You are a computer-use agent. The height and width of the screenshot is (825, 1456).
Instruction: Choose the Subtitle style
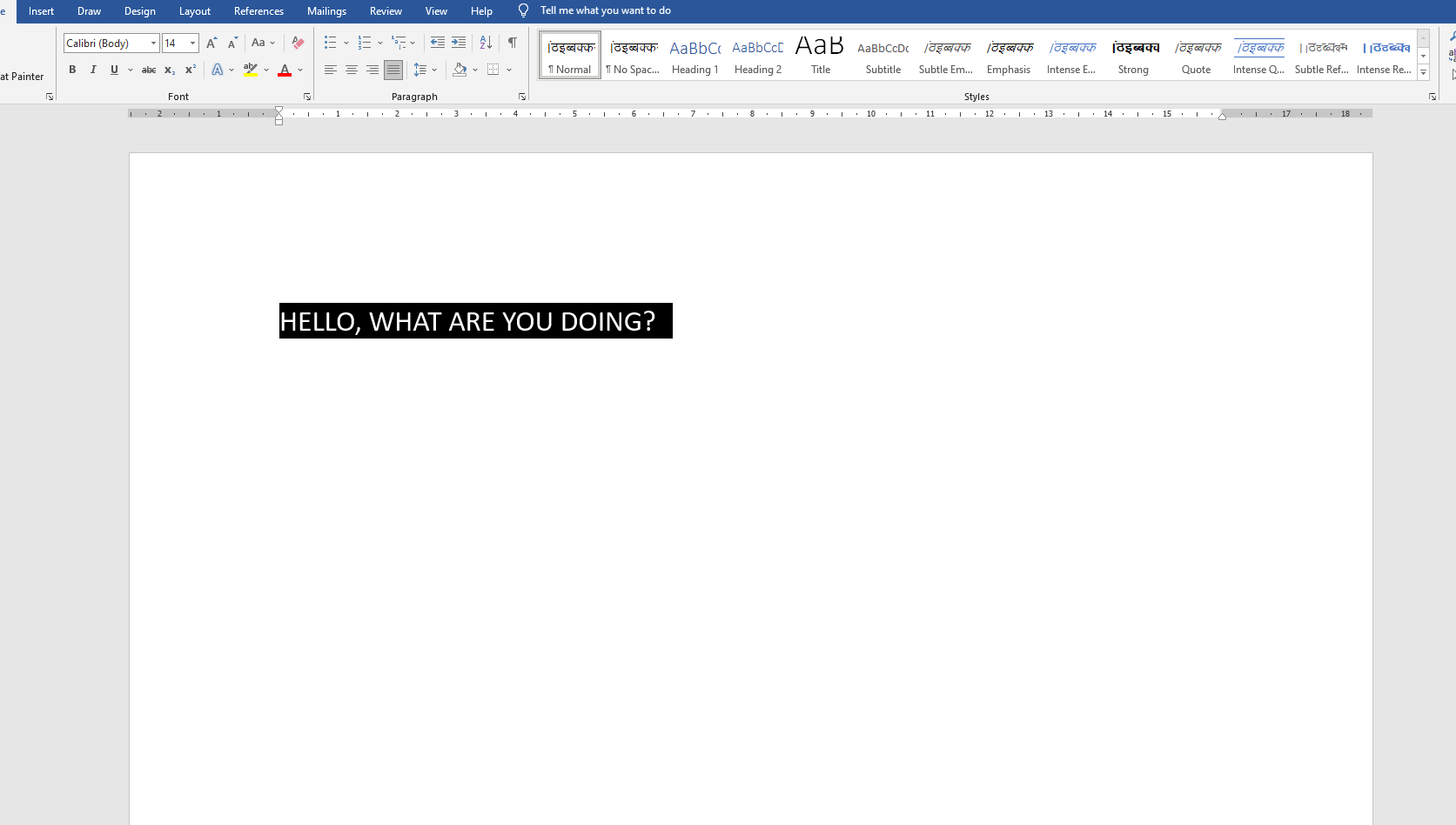(x=883, y=56)
